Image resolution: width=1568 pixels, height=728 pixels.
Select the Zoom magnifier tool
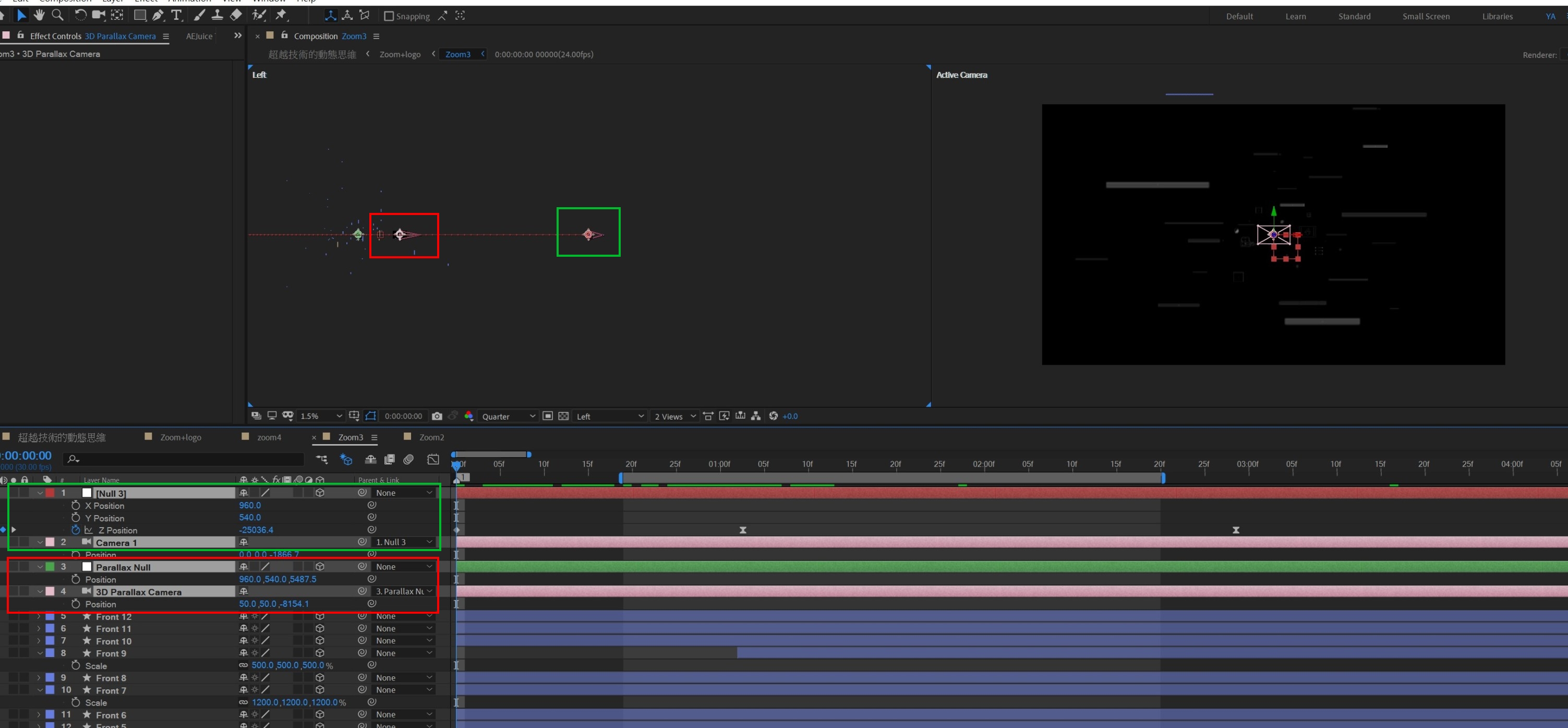pos(57,15)
